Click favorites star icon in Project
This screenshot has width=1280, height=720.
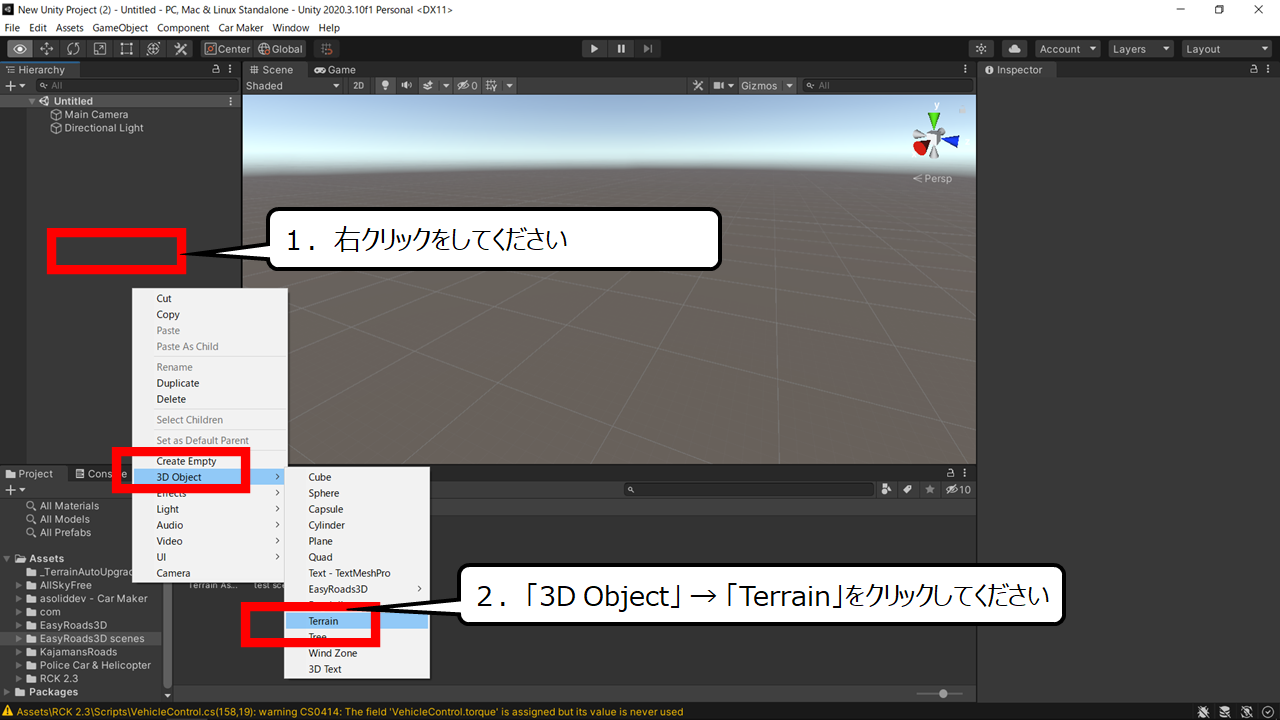[930, 489]
